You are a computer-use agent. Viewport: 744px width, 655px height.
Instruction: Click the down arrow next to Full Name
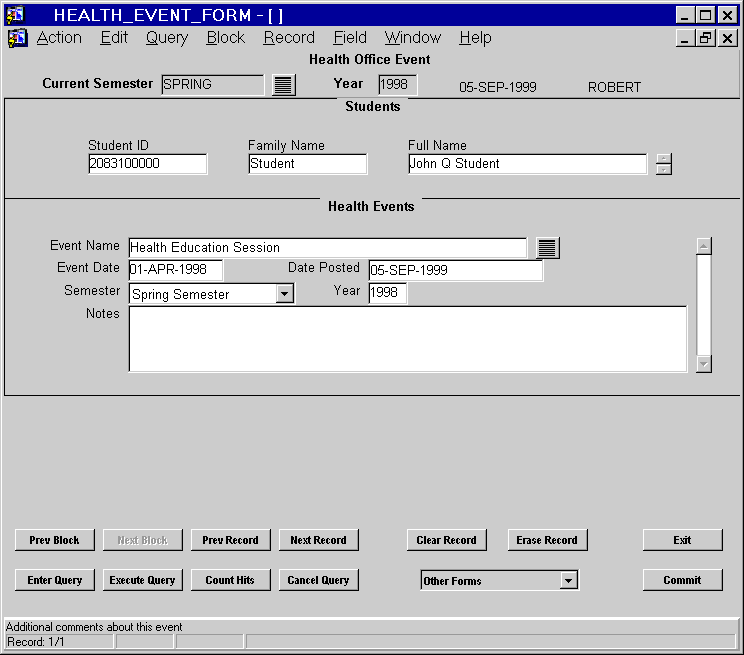[664, 169]
